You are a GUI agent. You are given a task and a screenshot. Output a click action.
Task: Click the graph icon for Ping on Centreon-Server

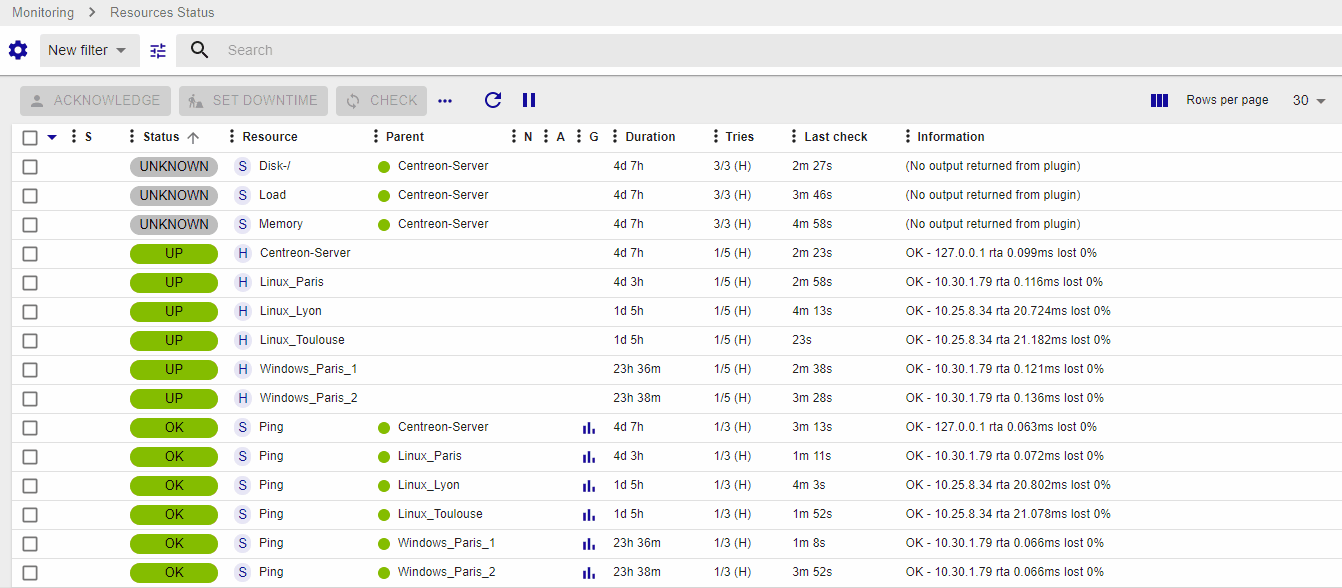589,428
